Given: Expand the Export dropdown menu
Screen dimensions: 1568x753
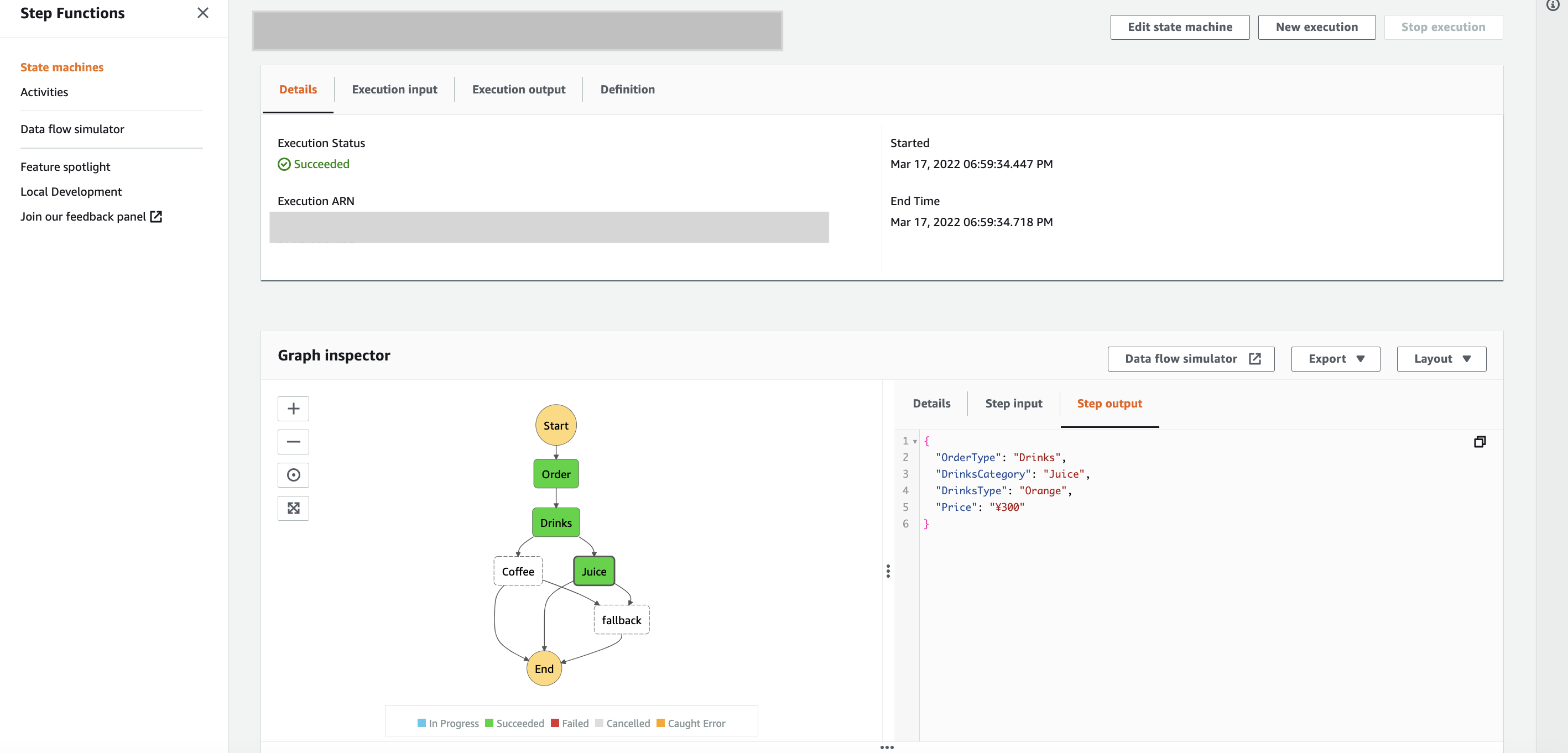Looking at the screenshot, I should [1336, 358].
